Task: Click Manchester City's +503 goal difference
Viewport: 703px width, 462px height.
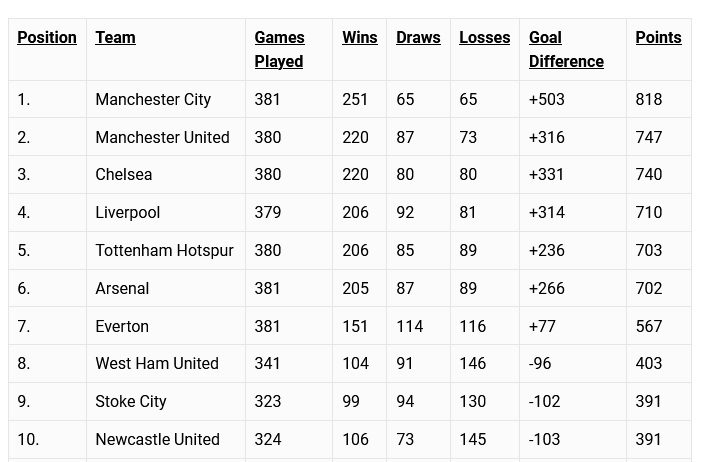Action: click(x=547, y=99)
